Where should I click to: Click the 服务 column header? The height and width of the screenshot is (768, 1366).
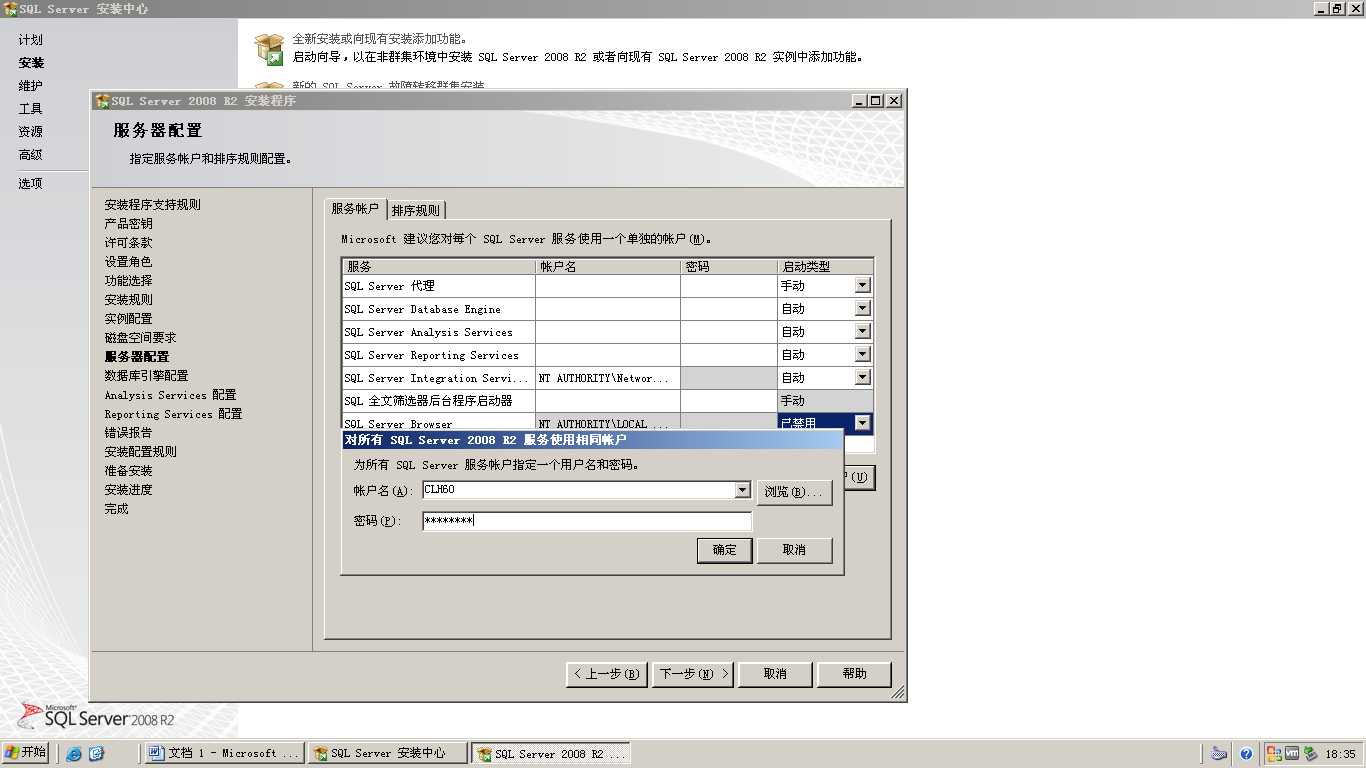pos(439,267)
